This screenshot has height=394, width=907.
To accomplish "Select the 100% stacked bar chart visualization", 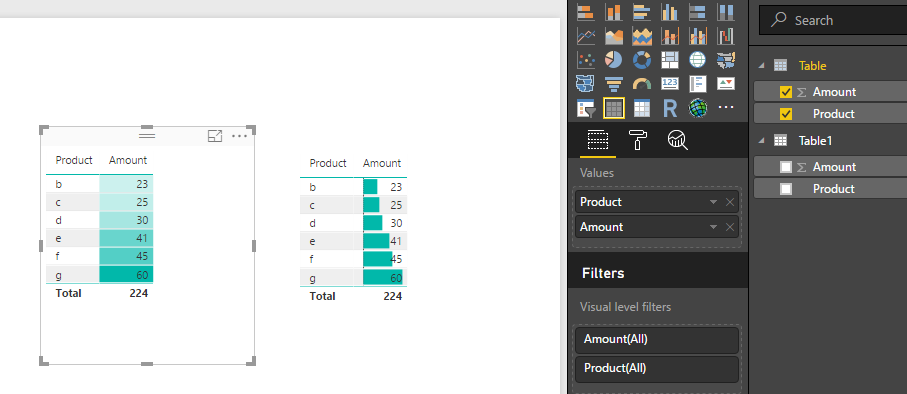I will pyautogui.click(x=698, y=12).
